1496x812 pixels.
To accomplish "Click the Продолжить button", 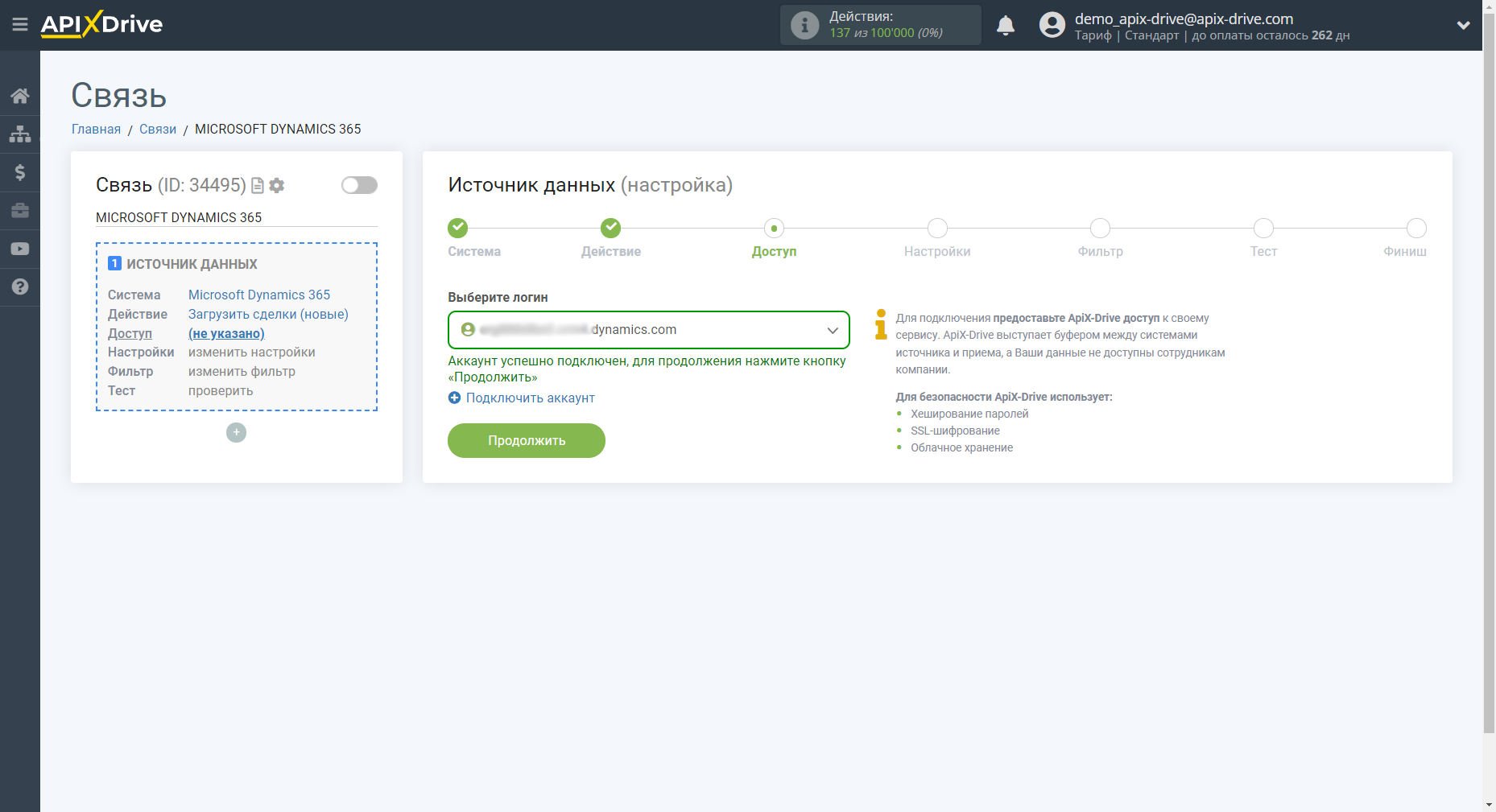I will point(527,440).
